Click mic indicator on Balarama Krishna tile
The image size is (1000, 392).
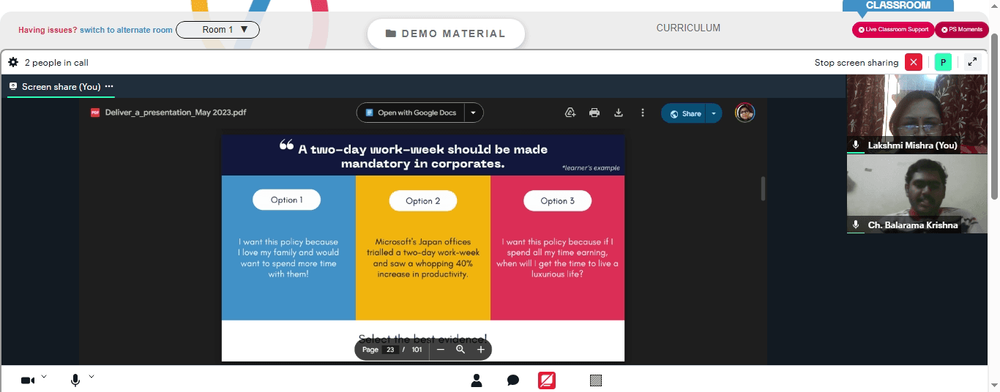(x=856, y=225)
